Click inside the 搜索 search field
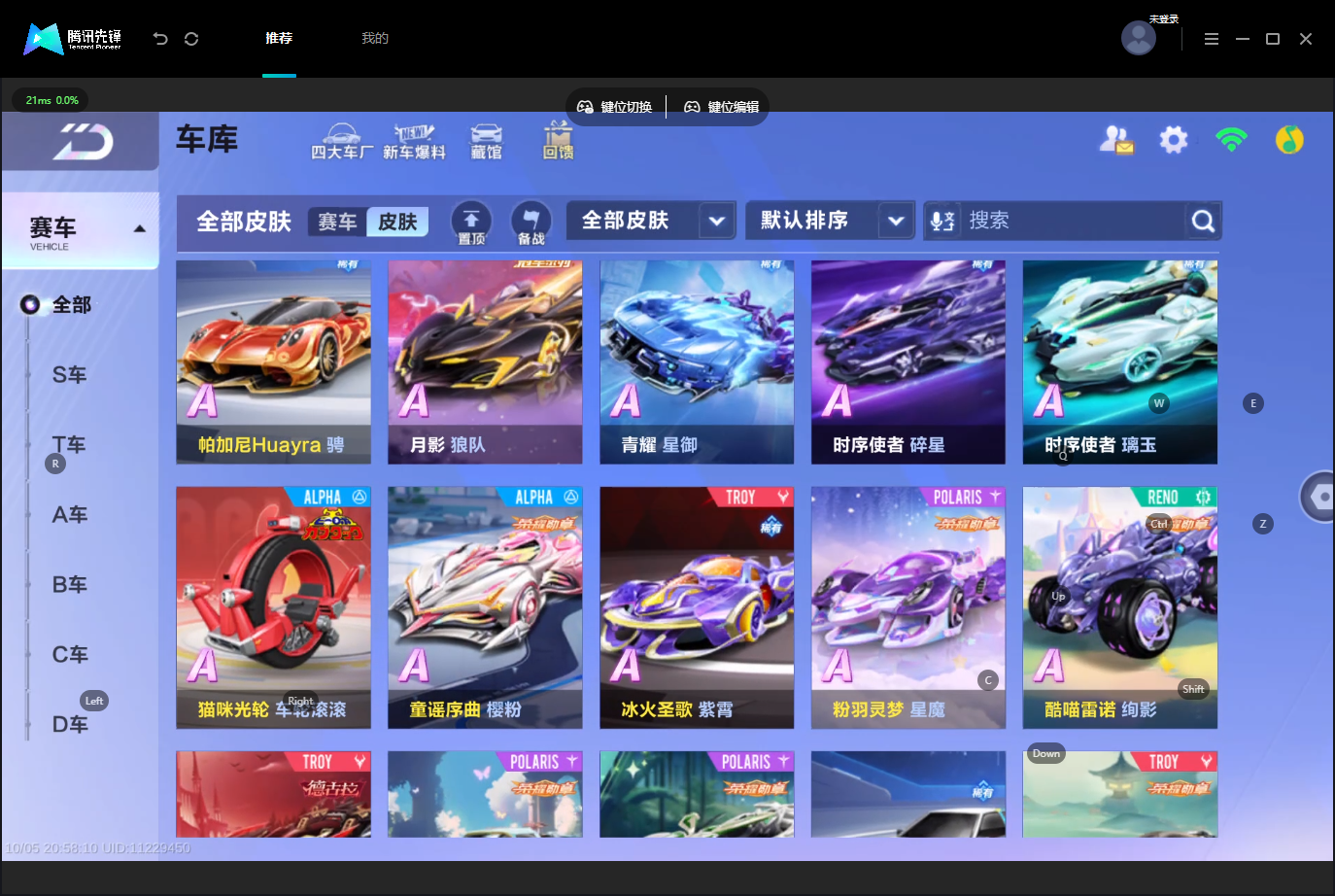Screen dimensions: 1335x896 tap(1074, 221)
